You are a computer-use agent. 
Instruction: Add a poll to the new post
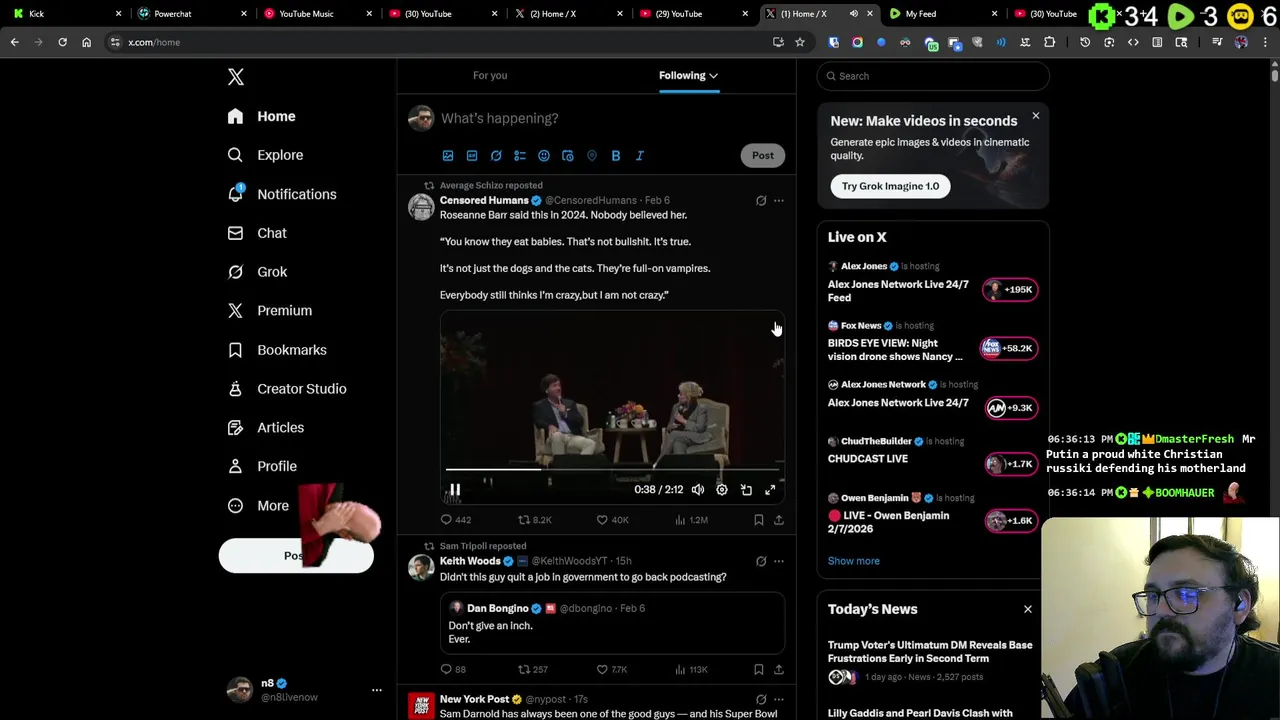pyautogui.click(x=520, y=156)
